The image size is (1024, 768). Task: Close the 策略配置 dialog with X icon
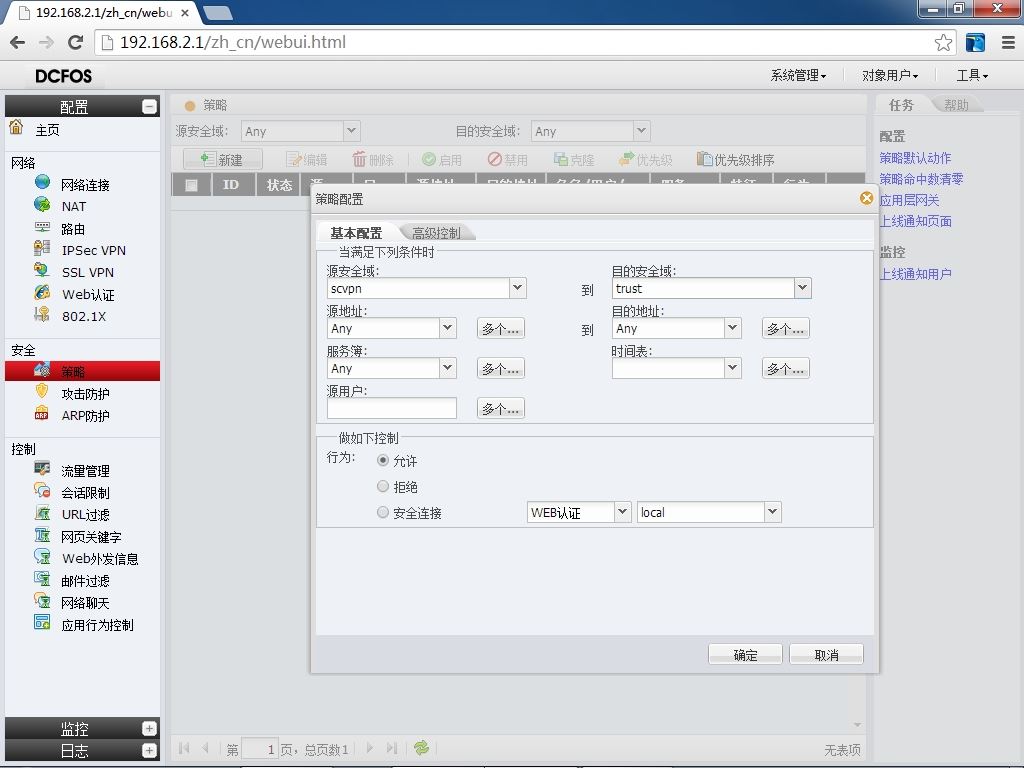pyautogui.click(x=866, y=198)
